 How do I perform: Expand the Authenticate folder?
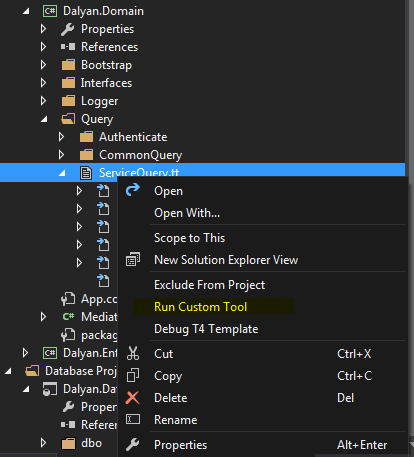click(61, 137)
